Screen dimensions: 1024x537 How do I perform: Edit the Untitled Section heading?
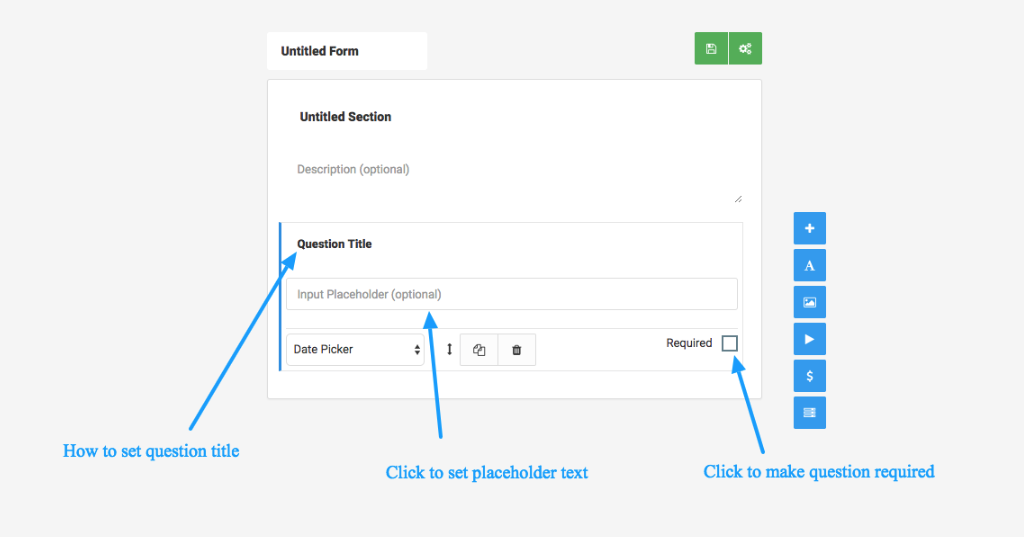click(345, 117)
